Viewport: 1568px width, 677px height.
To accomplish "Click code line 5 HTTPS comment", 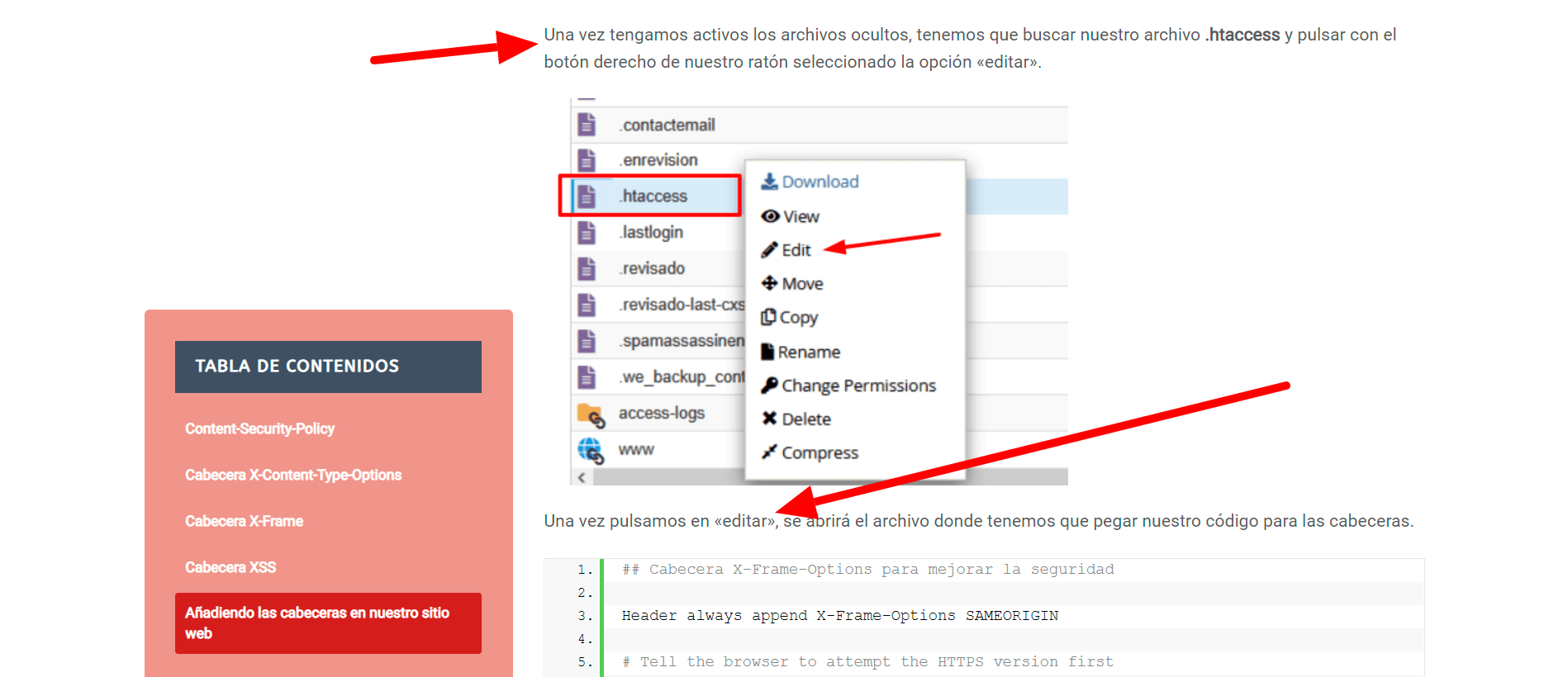I will 867,662.
